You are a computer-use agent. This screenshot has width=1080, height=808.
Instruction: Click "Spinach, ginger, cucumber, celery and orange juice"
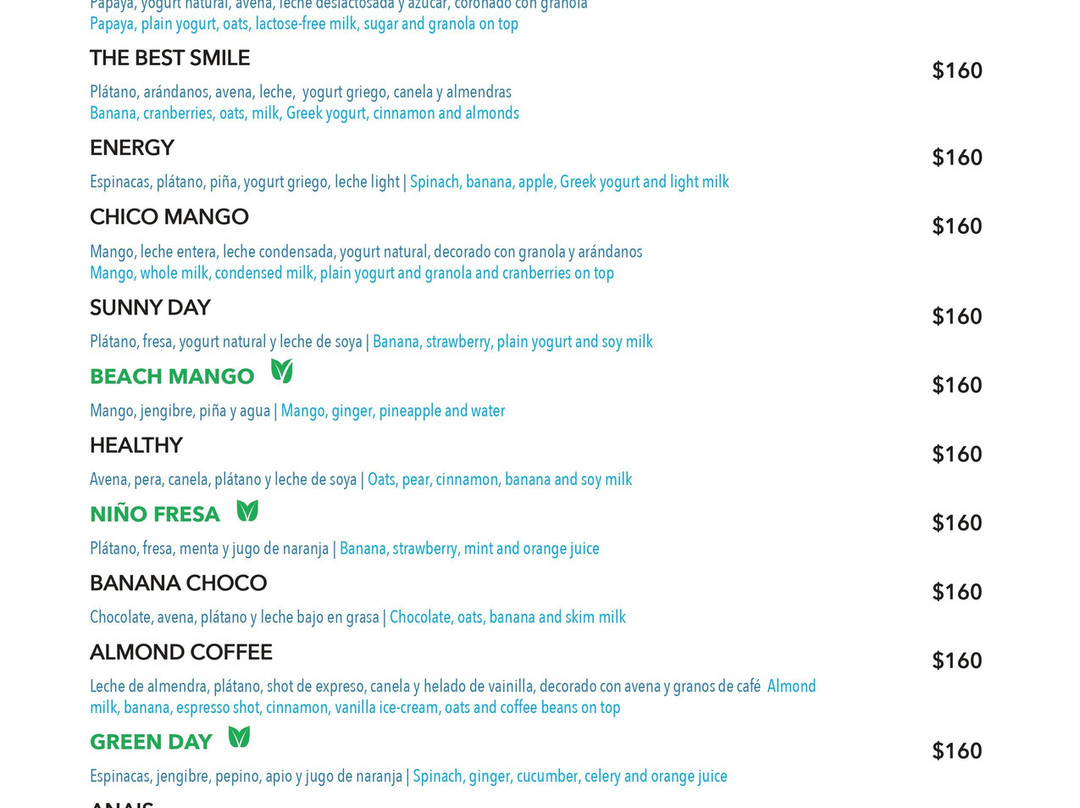[570, 776]
